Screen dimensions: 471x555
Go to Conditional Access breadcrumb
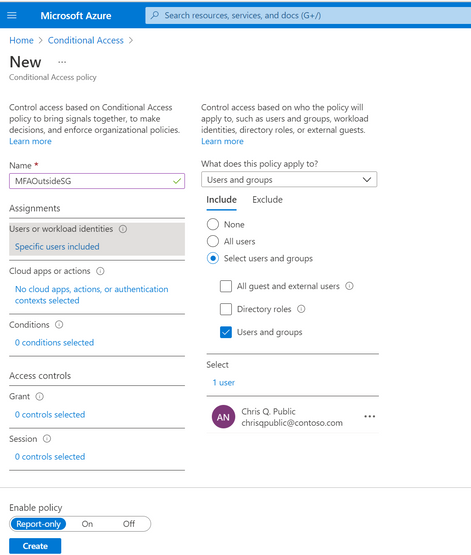[86, 40]
